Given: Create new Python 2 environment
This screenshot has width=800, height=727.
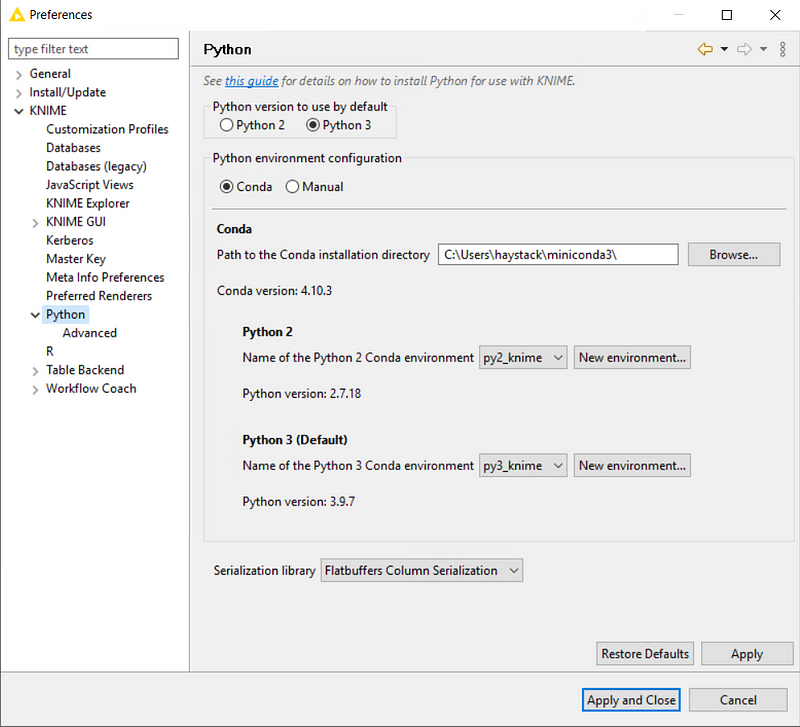Looking at the screenshot, I should pyautogui.click(x=632, y=358).
